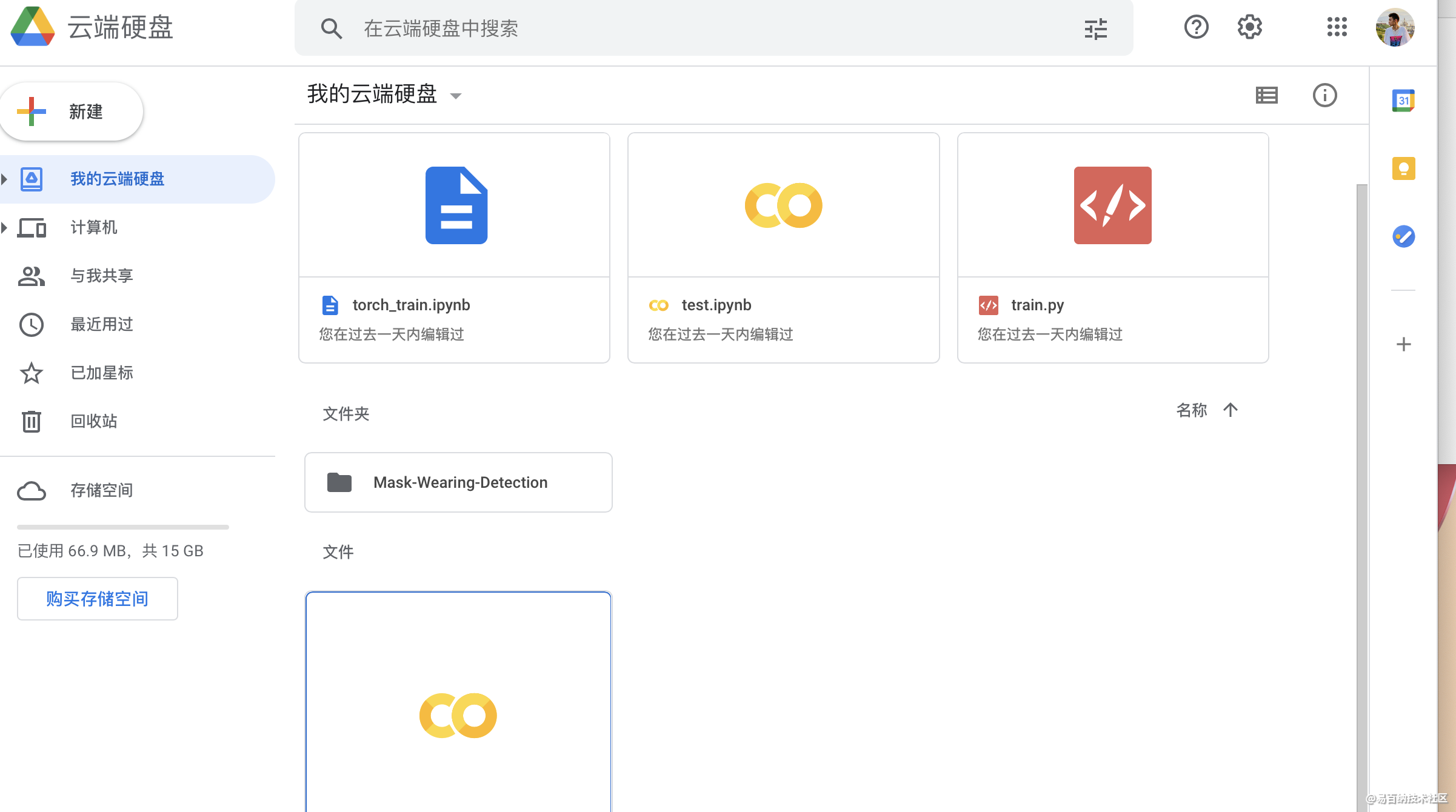Click 最近用过 sidebar menu item
Screen dimensions: 1456x812
[100, 324]
